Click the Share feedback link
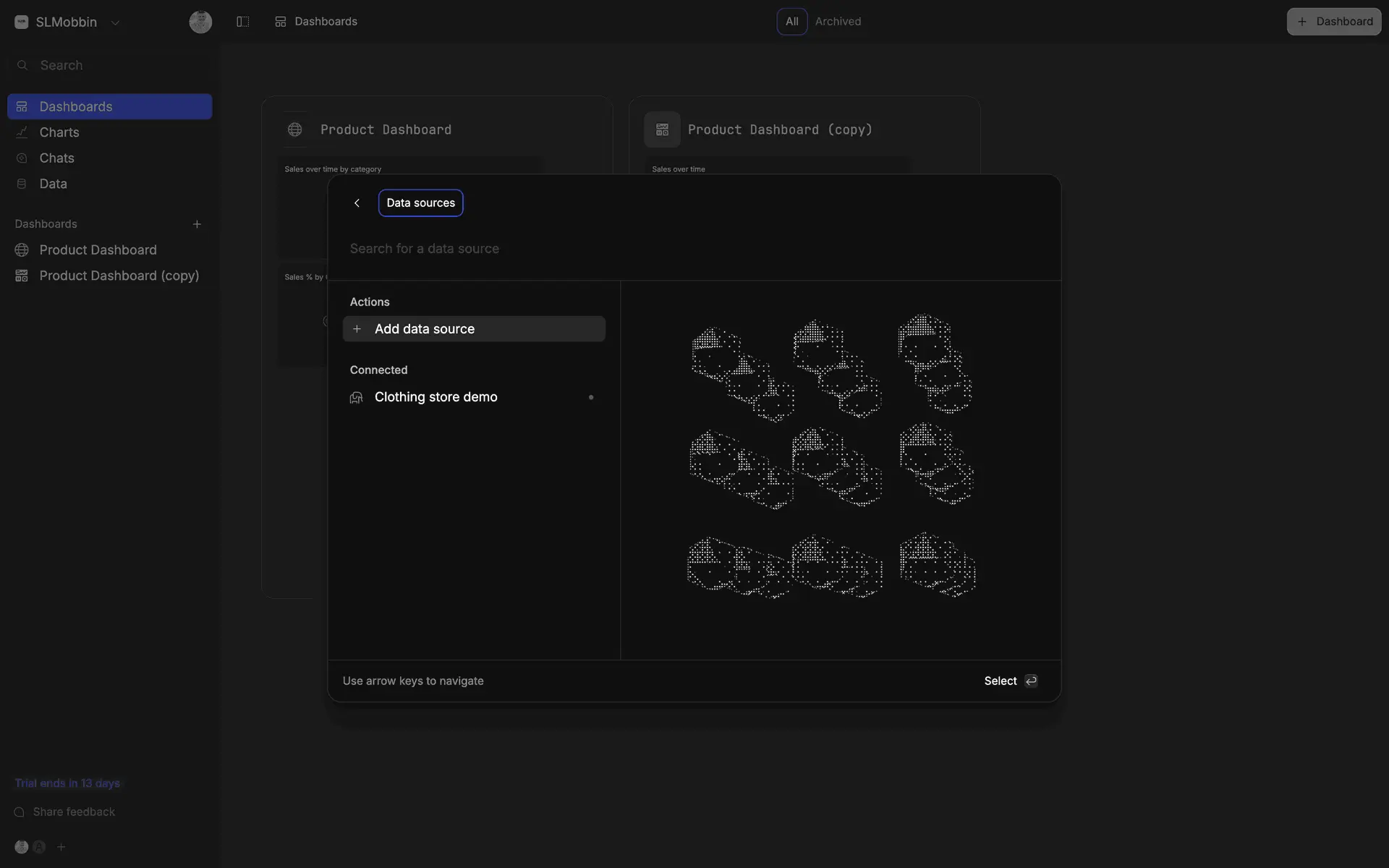 pos(74,812)
